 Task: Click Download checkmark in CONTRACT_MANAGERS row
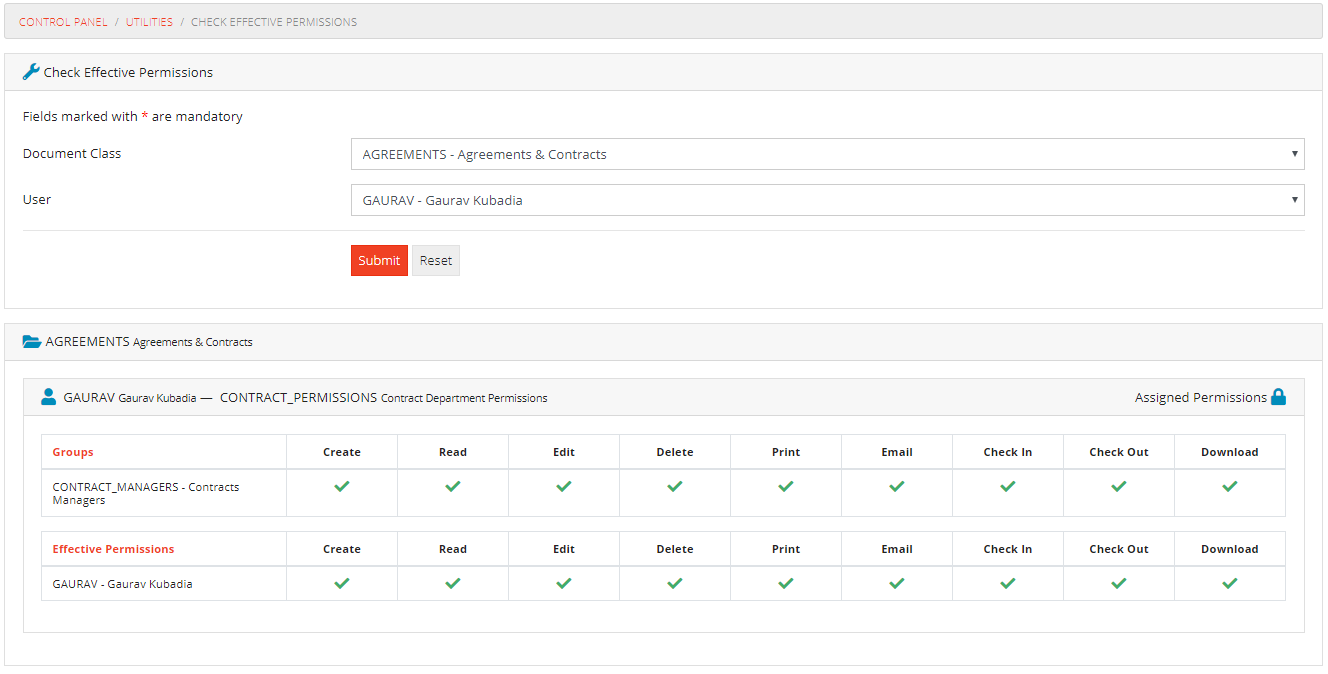(1230, 486)
